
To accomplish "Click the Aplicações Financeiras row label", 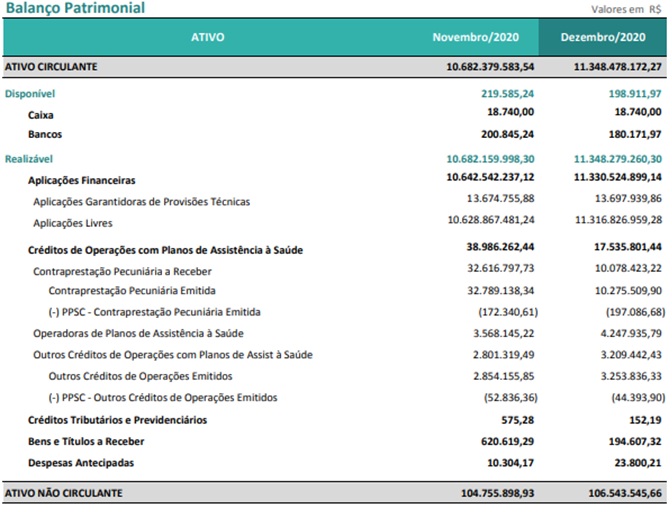I will [x=82, y=180].
